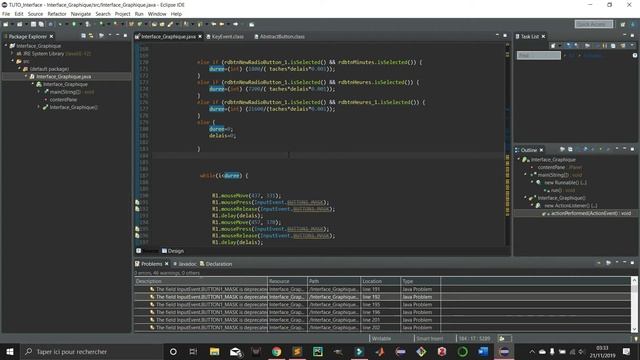Switch to the AbstractButton.class editor tab
Image resolution: width=640 pixels, height=360 pixels.
pyautogui.click(x=282, y=36)
